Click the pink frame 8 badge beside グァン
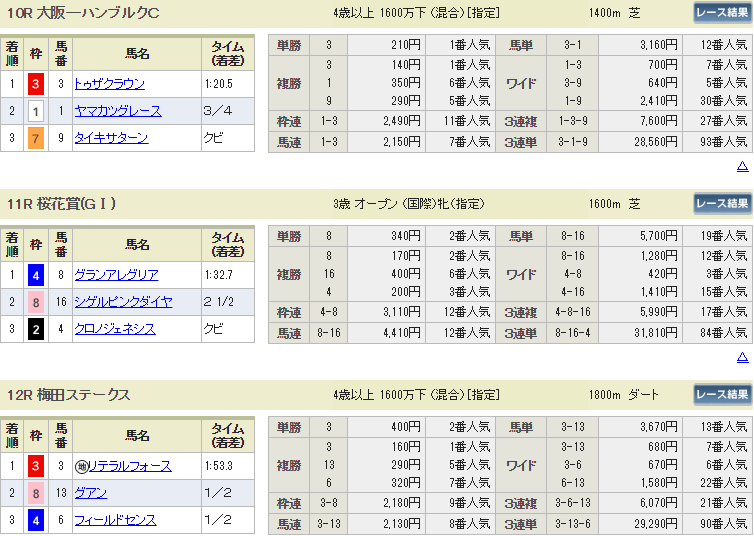Viewport: 754px width, 536px height. point(36,493)
